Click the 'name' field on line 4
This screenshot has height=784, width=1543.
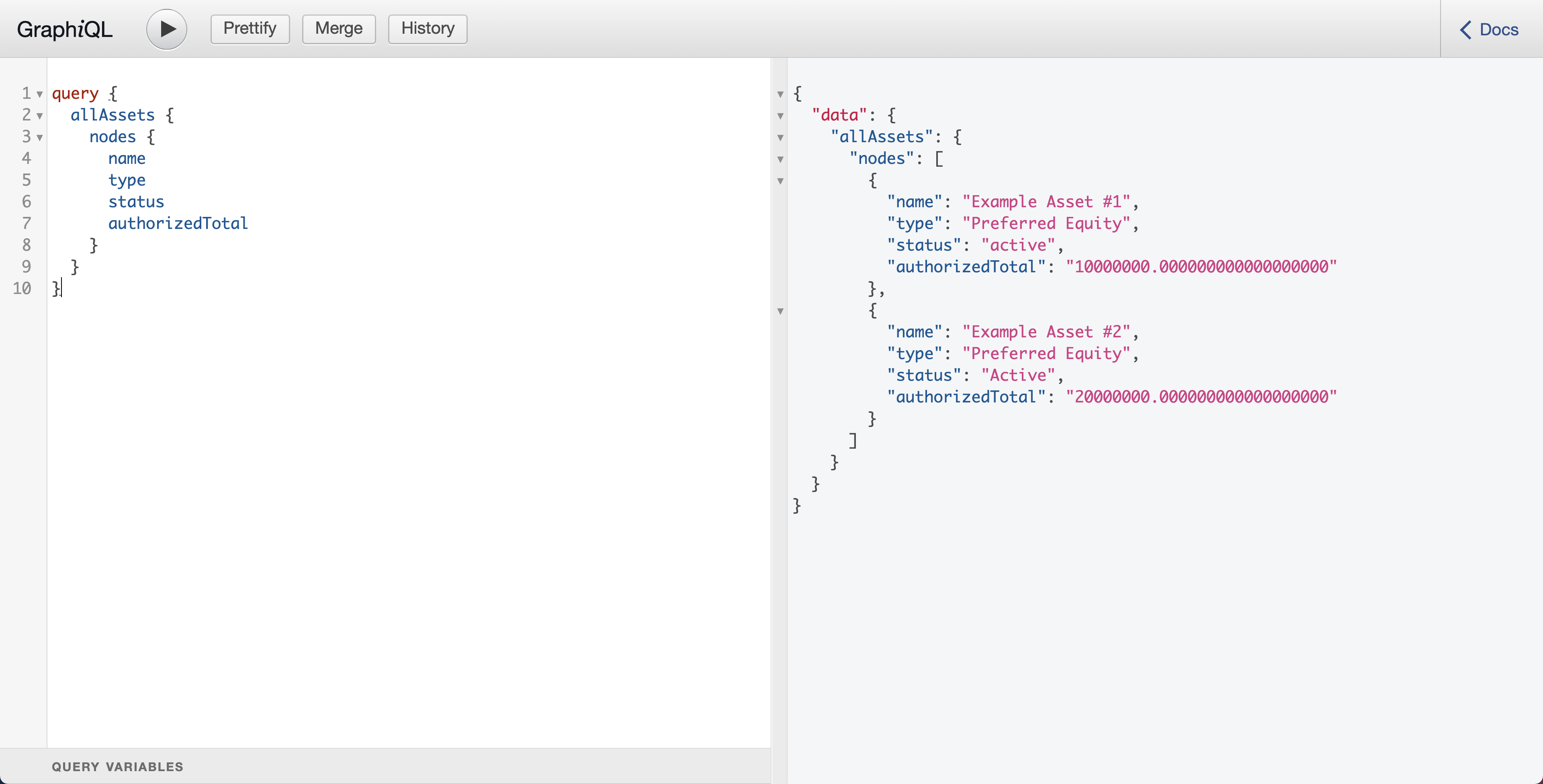point(127,158)
